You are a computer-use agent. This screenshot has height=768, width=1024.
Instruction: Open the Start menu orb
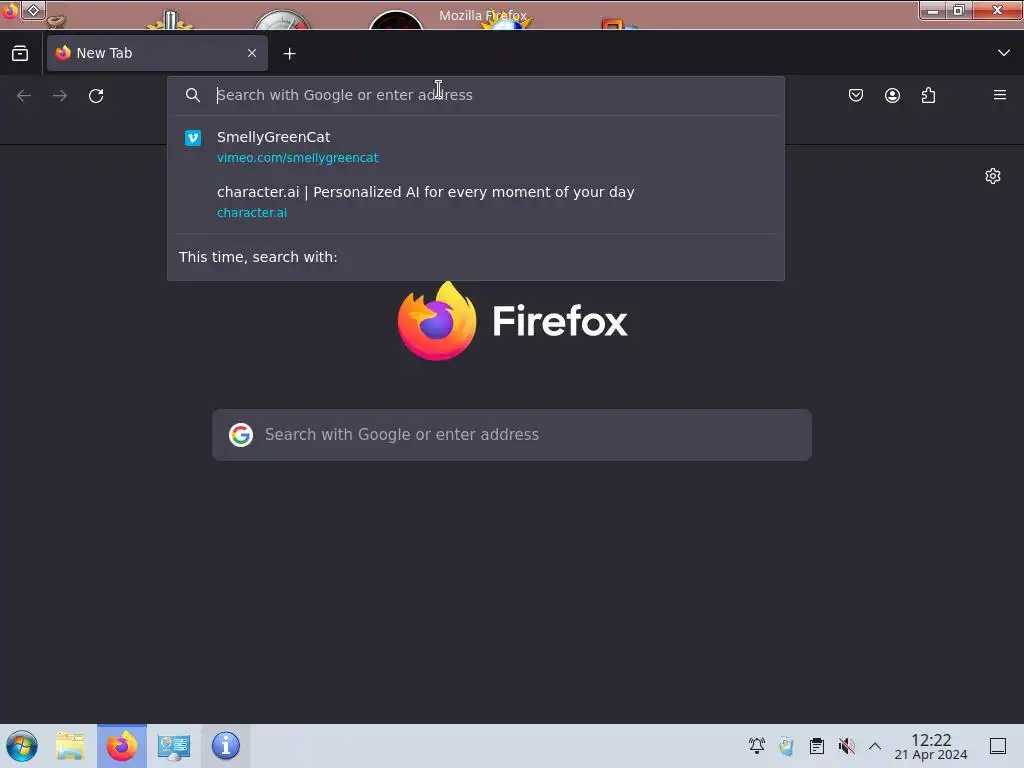pos(22,746)
